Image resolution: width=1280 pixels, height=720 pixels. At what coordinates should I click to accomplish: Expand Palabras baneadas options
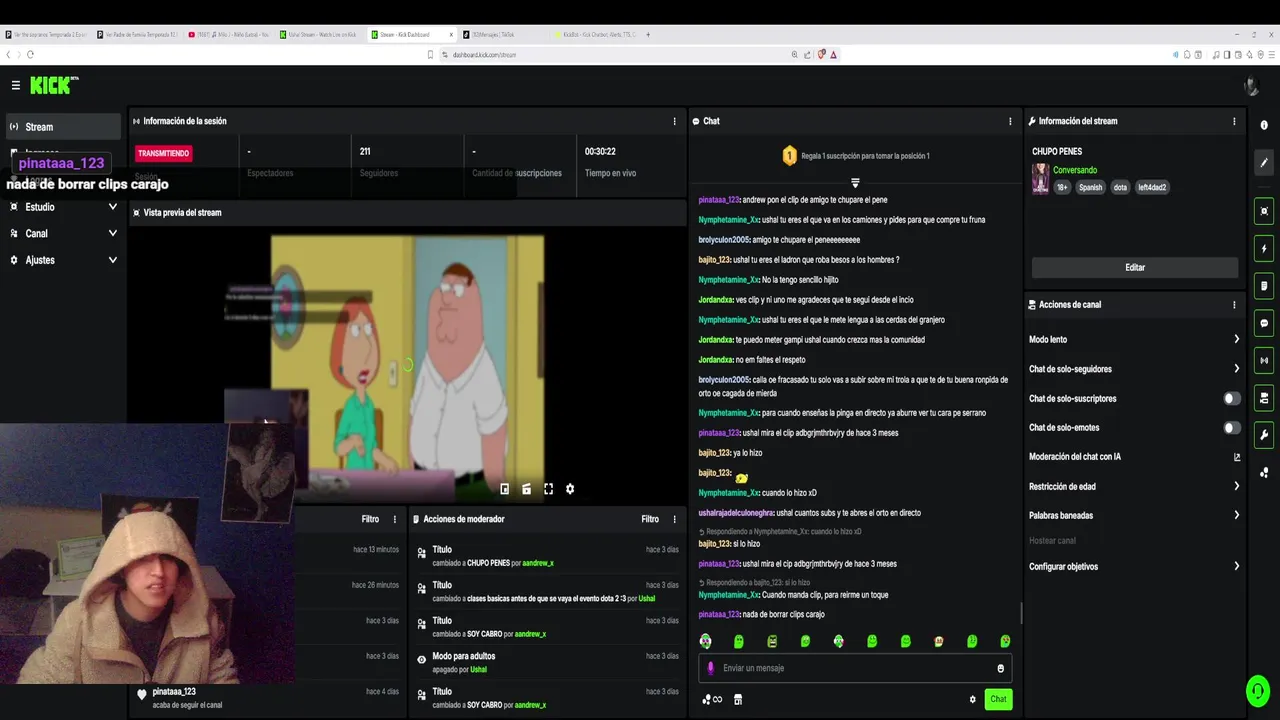coord(1134,516)
